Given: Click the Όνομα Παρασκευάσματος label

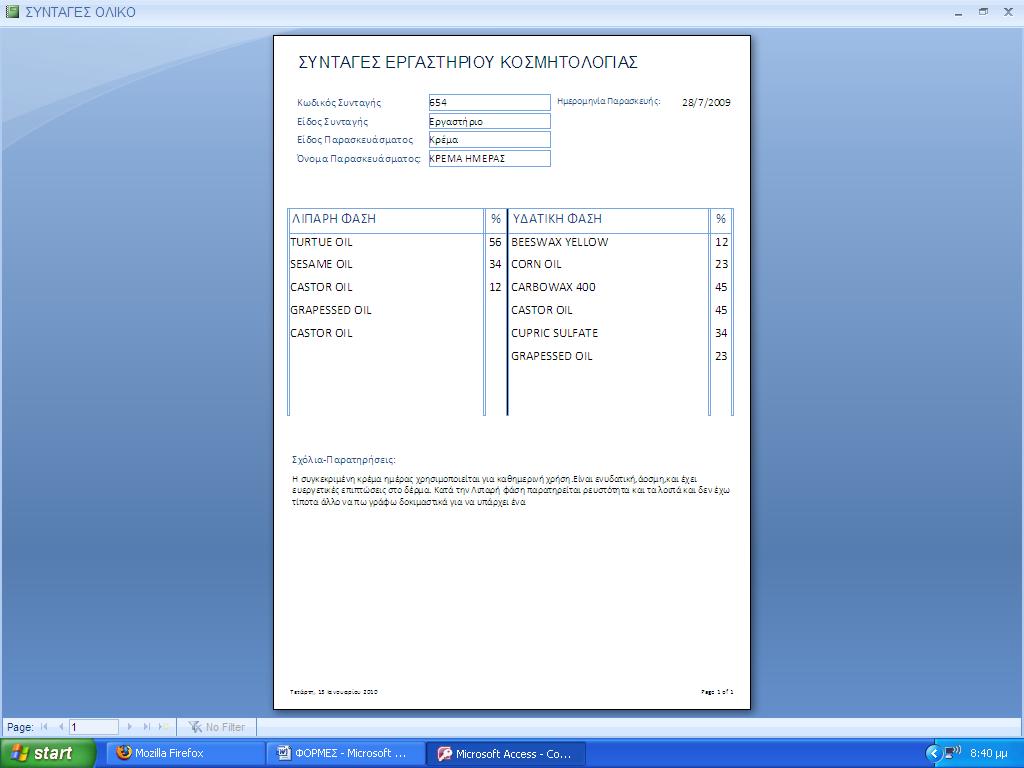Looking at the screenshot, I should tap(359, 159).
